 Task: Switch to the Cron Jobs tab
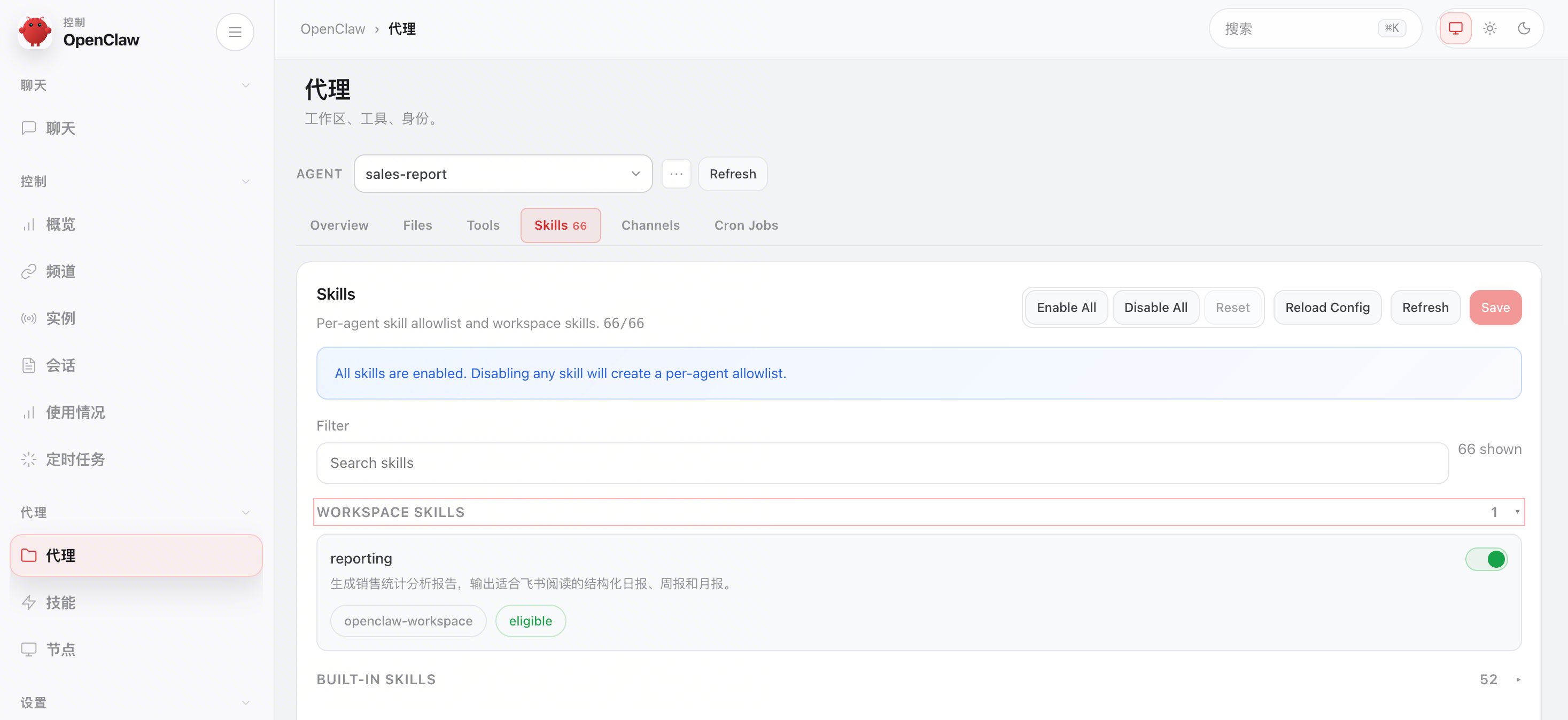coord(746,225)
